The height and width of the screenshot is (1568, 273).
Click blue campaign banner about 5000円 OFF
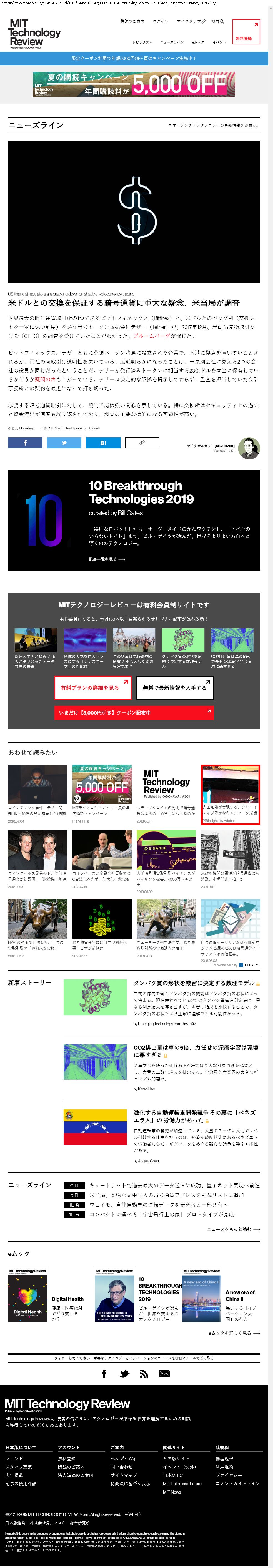134,58
